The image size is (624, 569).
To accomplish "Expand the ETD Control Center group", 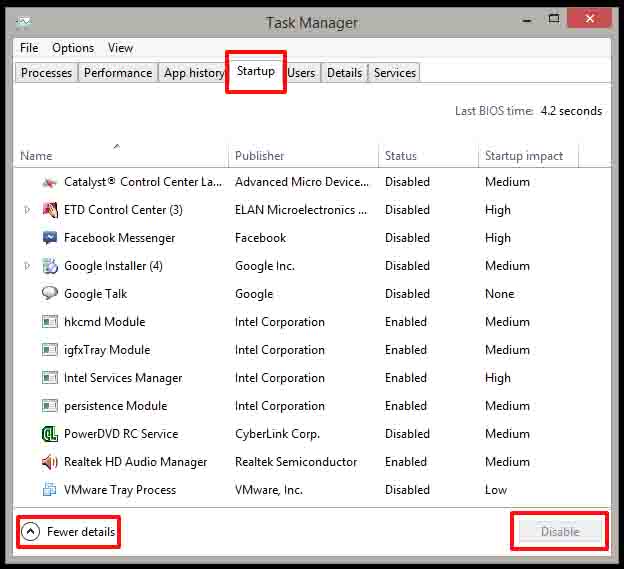I will tap(27, 210).
